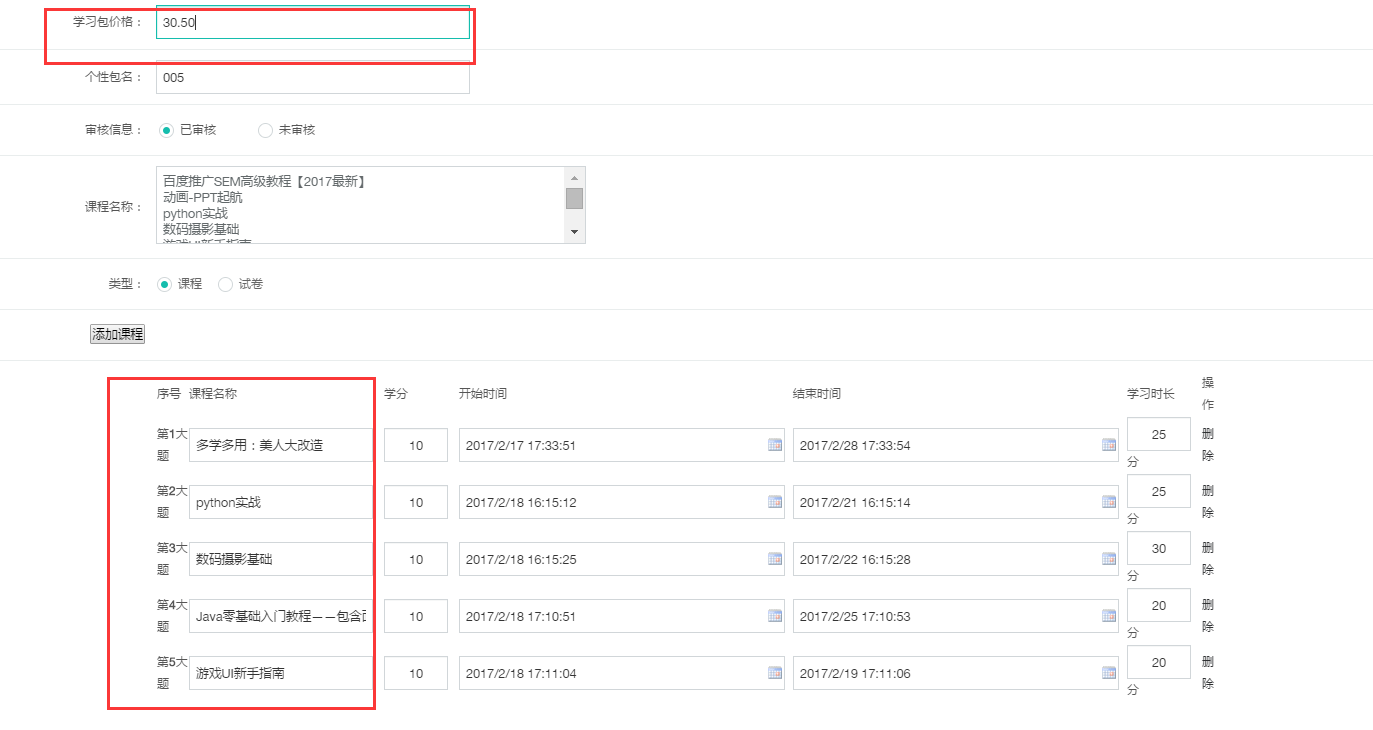Delete the 游戏UI新手指南 course row
This screenshot has width=1373, height=730.
[x=1208, y=673]
